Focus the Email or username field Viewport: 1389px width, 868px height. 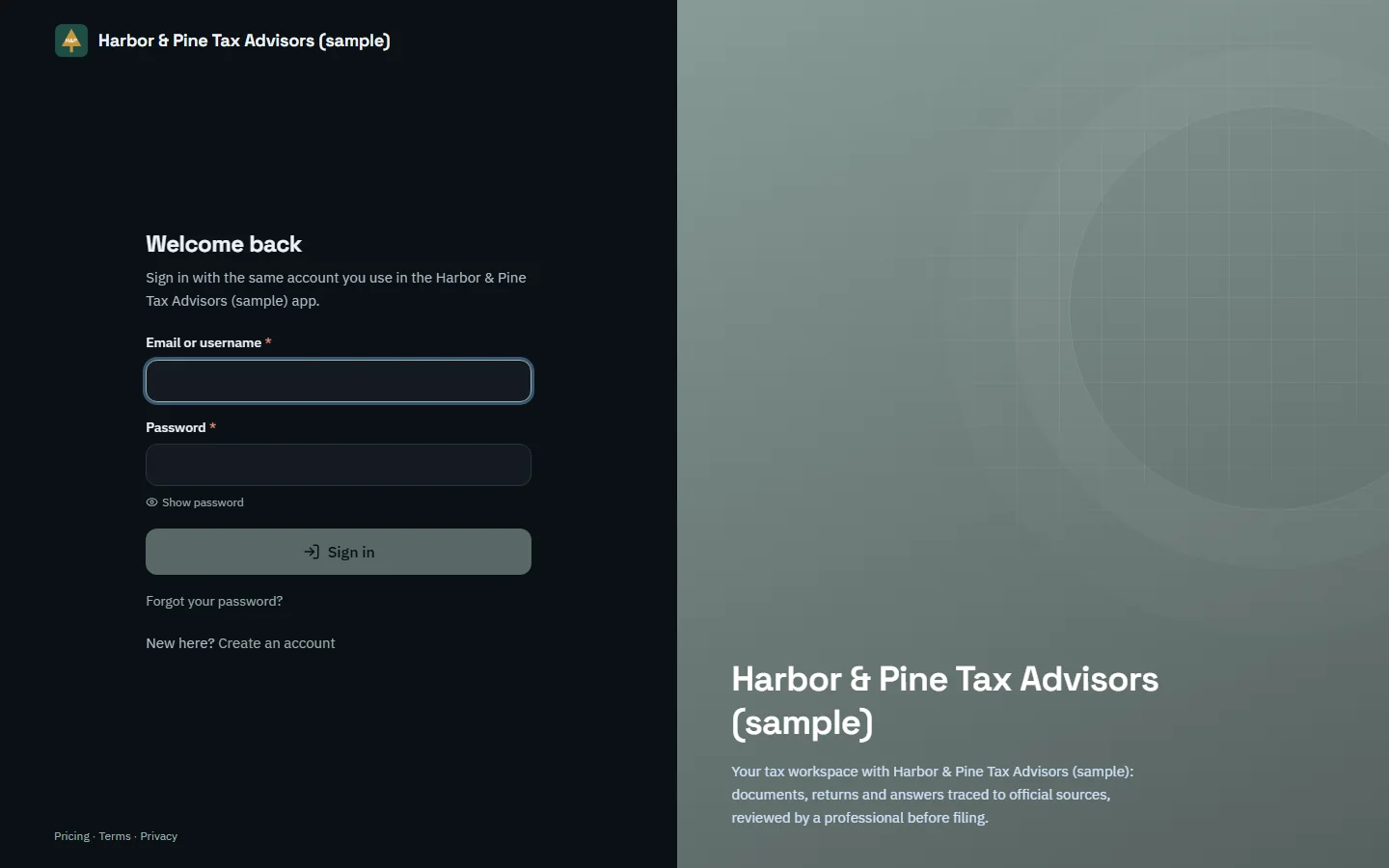339,381
